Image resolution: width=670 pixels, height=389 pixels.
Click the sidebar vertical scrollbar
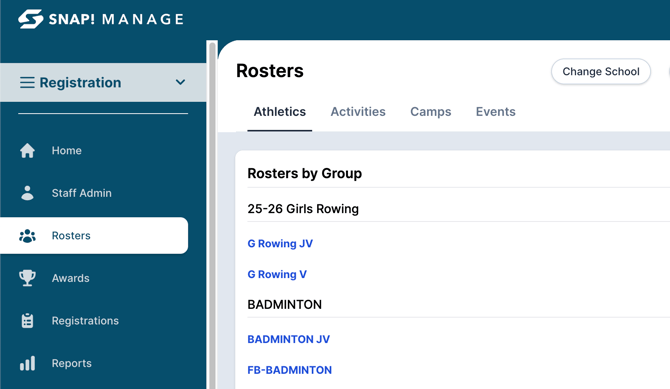tap(212, 215)
